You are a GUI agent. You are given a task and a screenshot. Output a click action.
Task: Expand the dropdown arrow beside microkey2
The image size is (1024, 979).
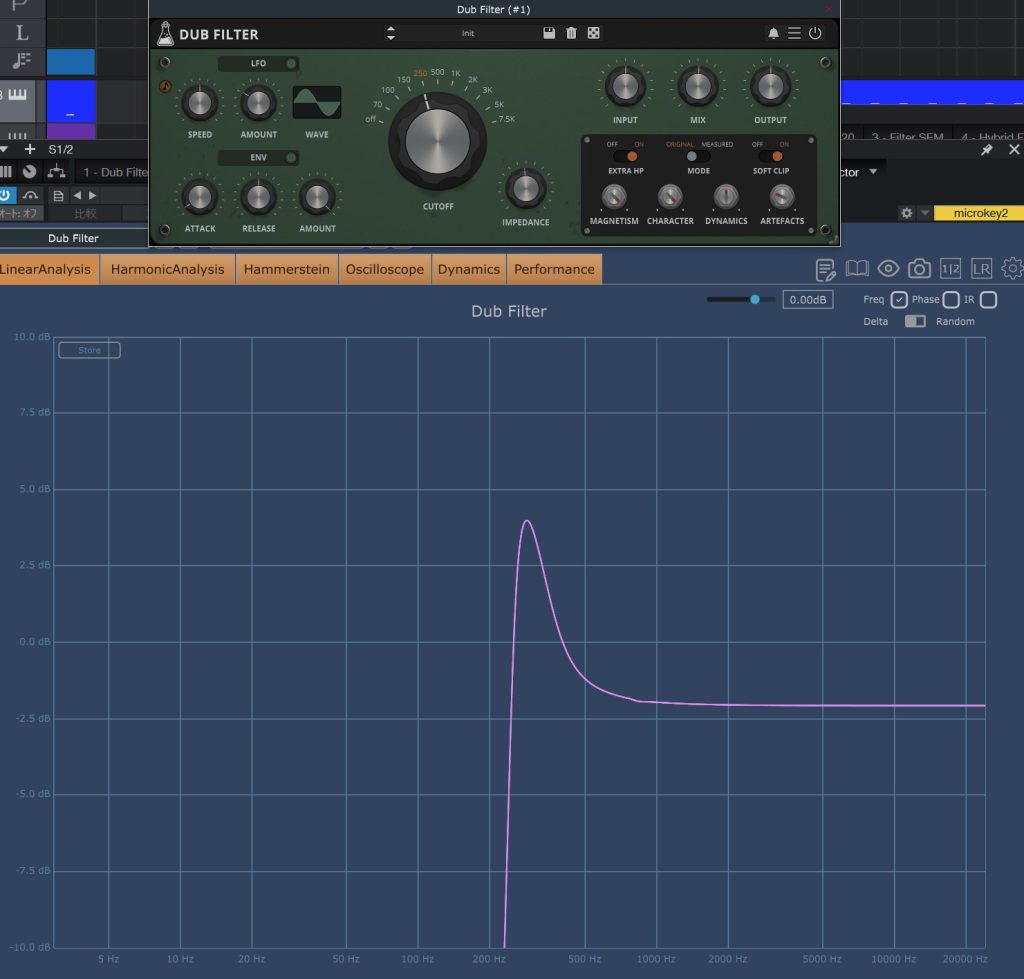click(x=925, y=213)
